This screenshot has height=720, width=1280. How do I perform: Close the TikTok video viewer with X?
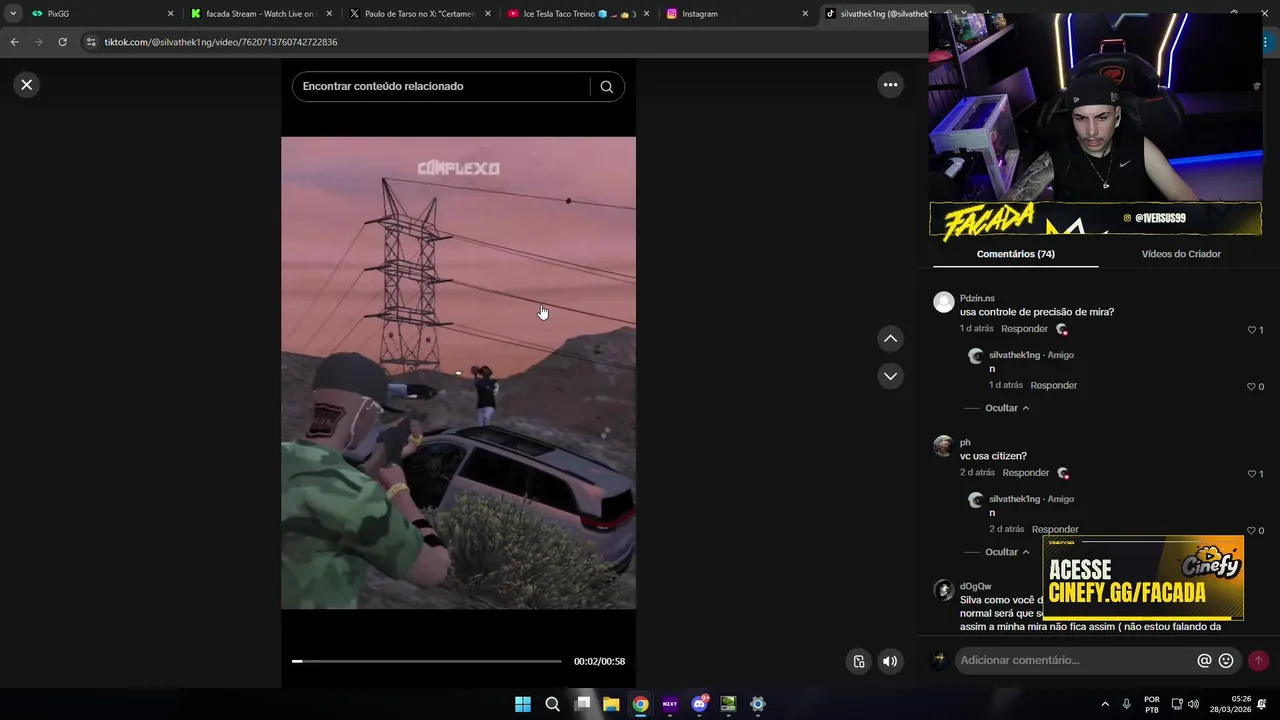27,85
